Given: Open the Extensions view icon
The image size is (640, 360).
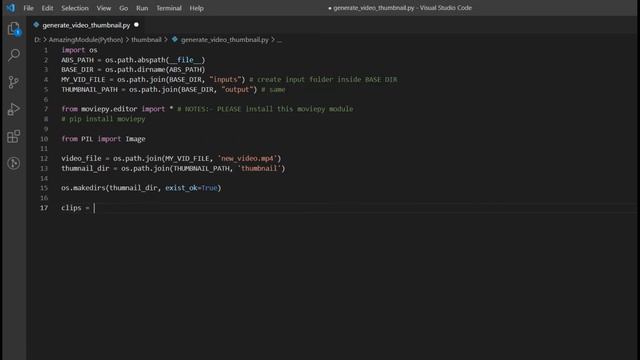Looking at the screenshot, I should click(x=13, y=136).
